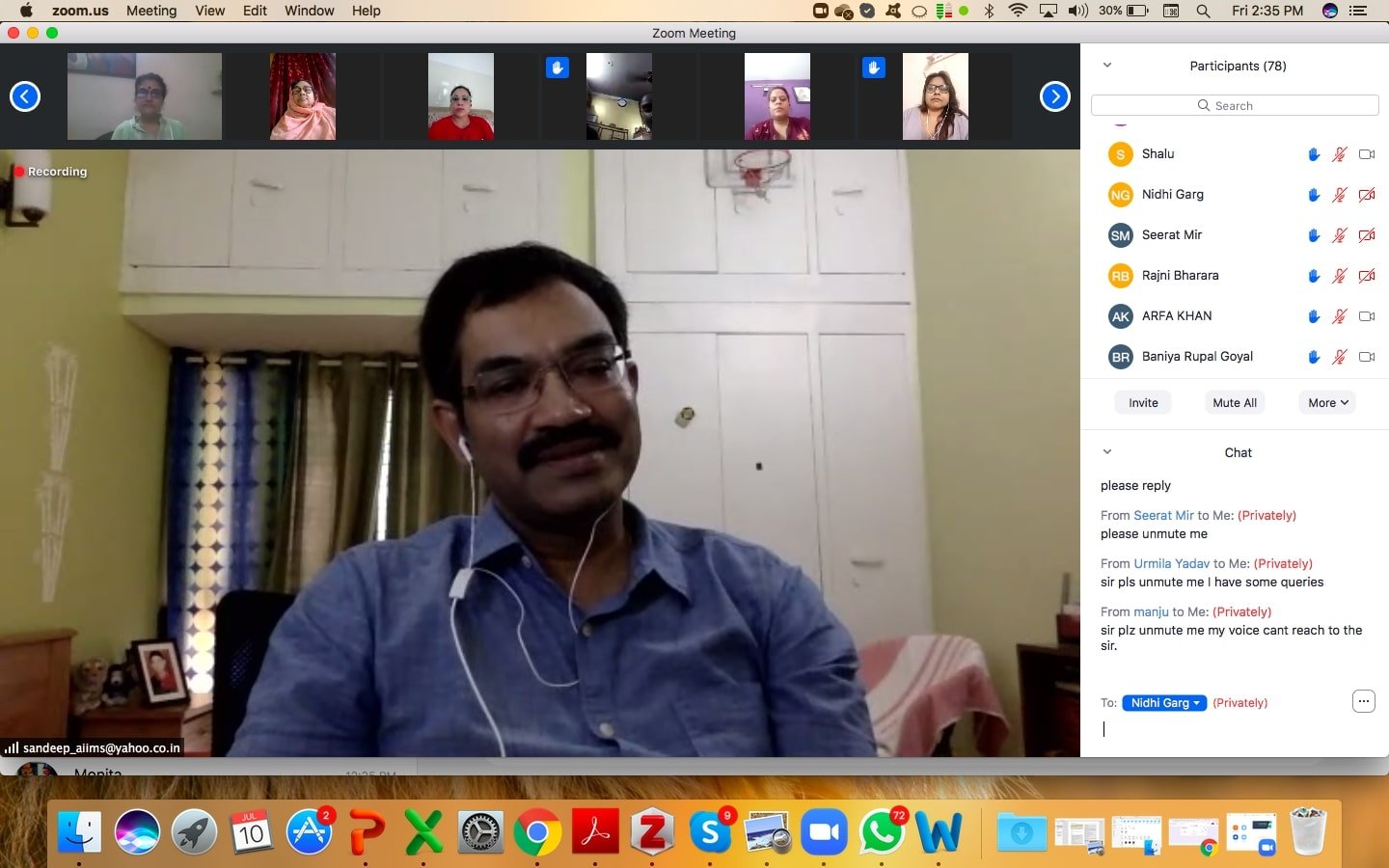
Task: Click the participants Search field
Action: click(x=1234, y=105)
